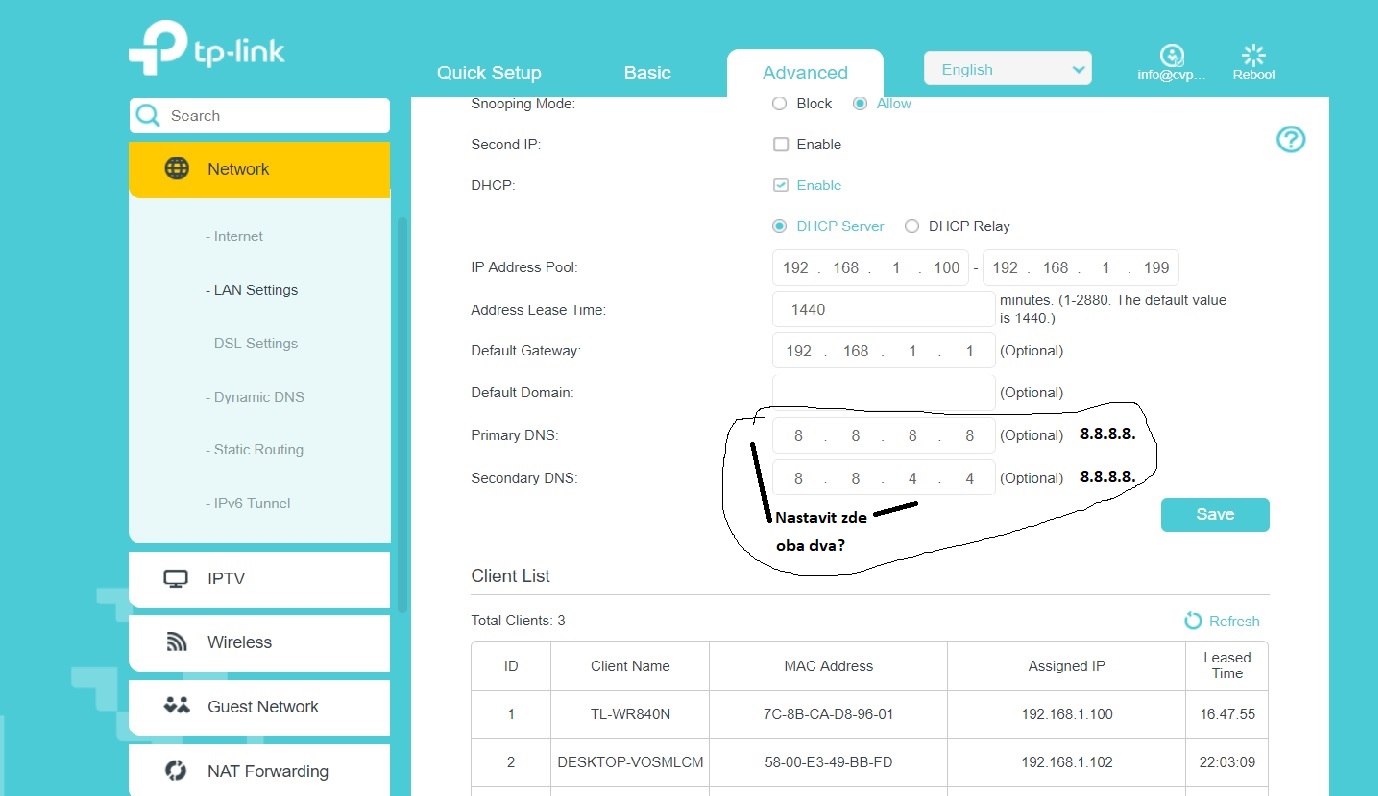The height and width of the screenshot is (796, 1378).
Task: Click the Save button
Action: [1215, 514]
